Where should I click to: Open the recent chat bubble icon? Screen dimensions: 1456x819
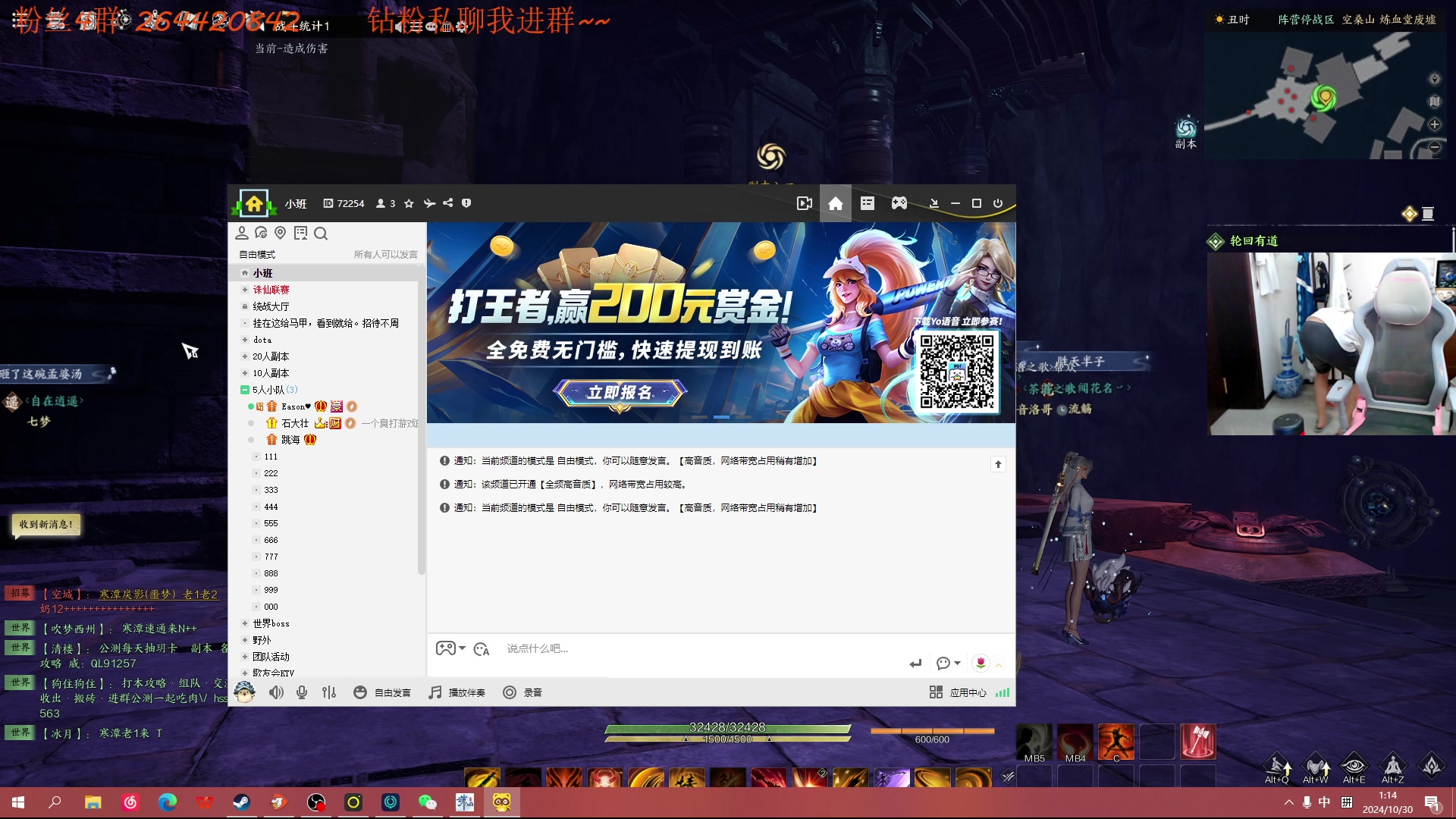click(261, 233)
